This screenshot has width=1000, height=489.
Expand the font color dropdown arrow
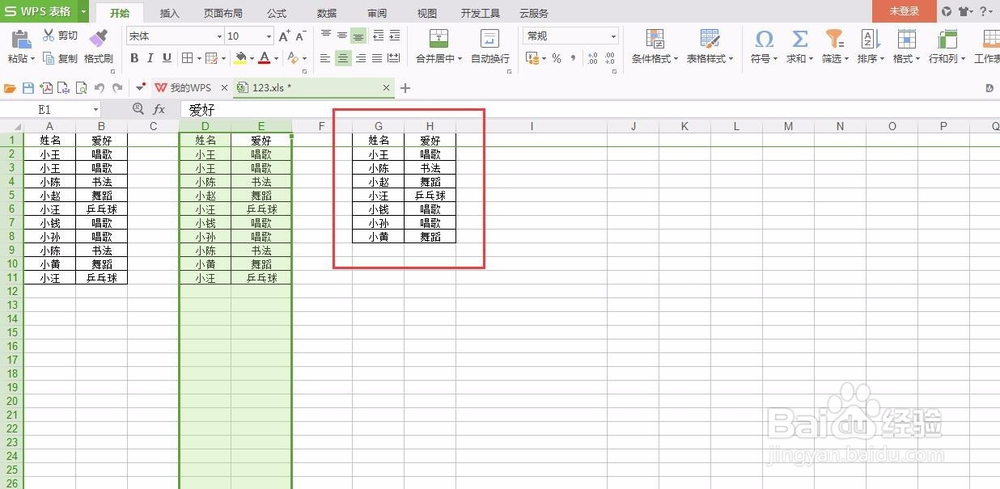(x=276, y=59)
